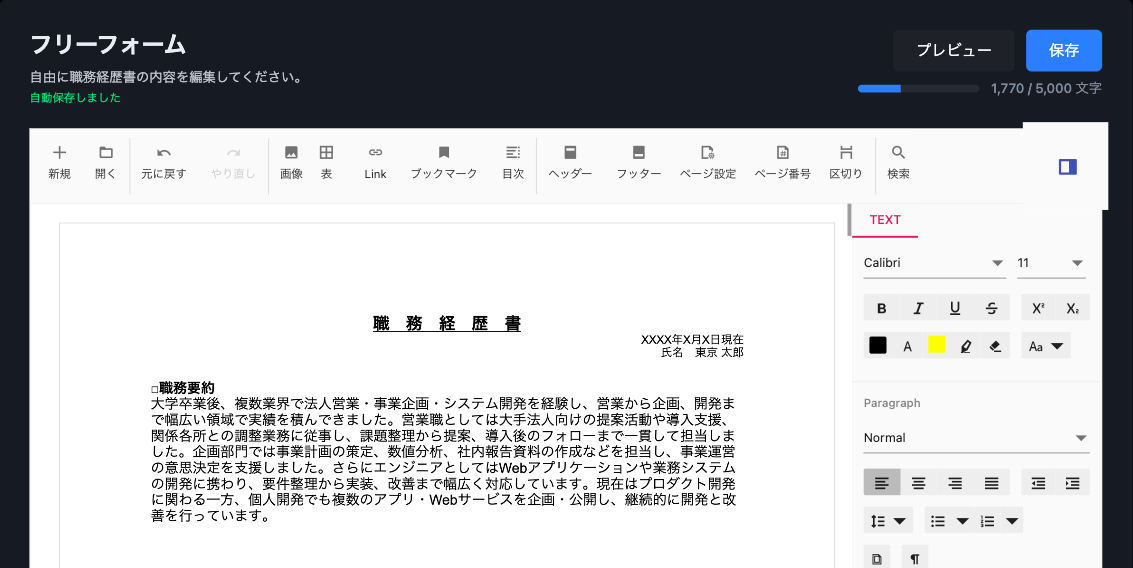Image resolution: width=1133 pixels, height=568 pixels.
Task: Edit the フッター footer
Action: tap(639, 162)
